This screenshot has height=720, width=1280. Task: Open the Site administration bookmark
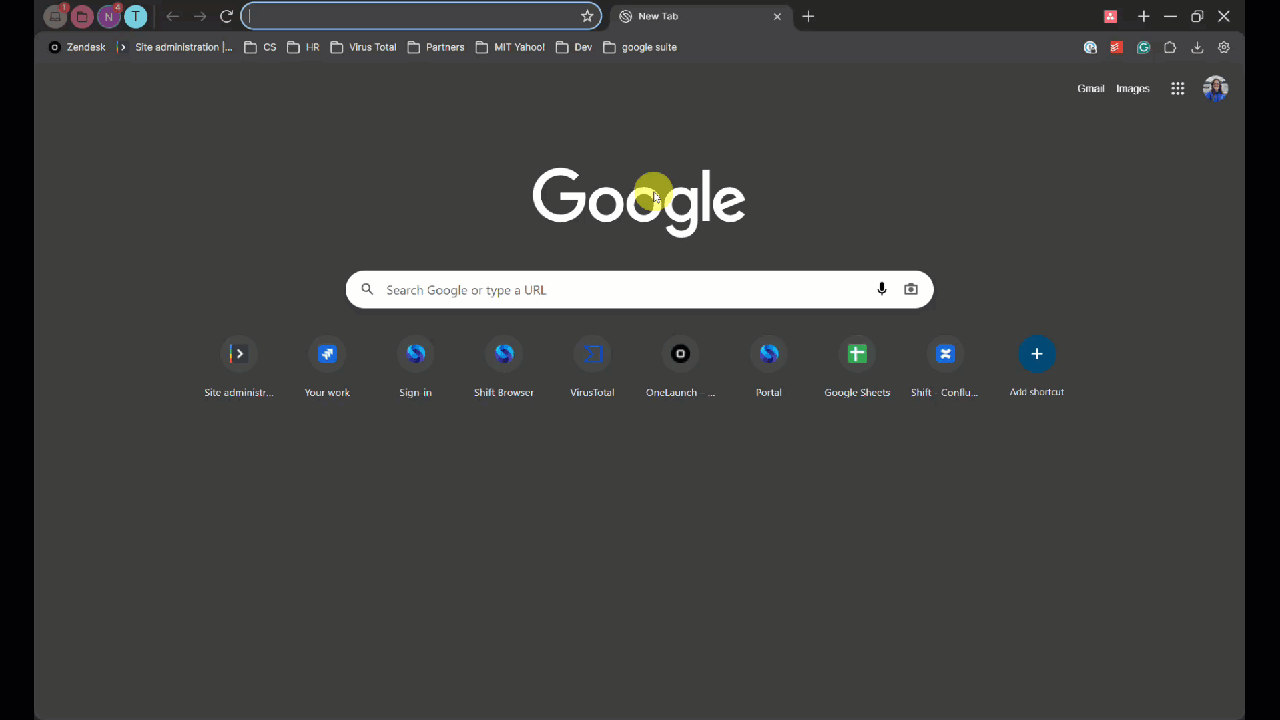click(x=176, y=47)
